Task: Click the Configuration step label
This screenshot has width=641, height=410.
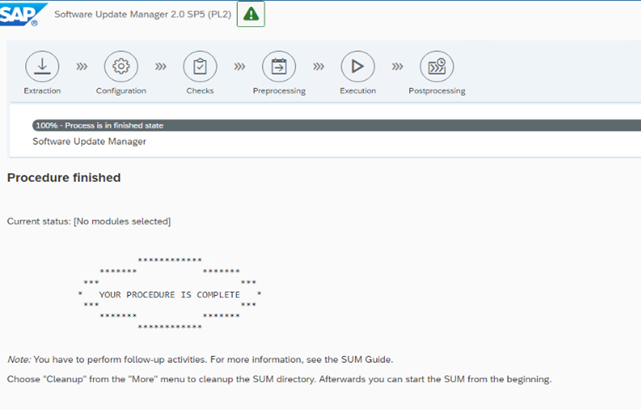Action: (x=121, y=91)
